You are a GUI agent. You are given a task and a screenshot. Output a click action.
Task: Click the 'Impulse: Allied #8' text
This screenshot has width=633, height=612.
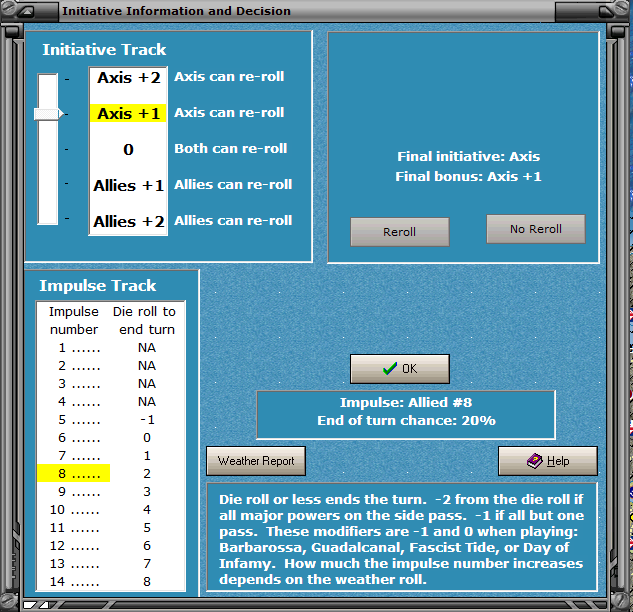tap(406, 402)
